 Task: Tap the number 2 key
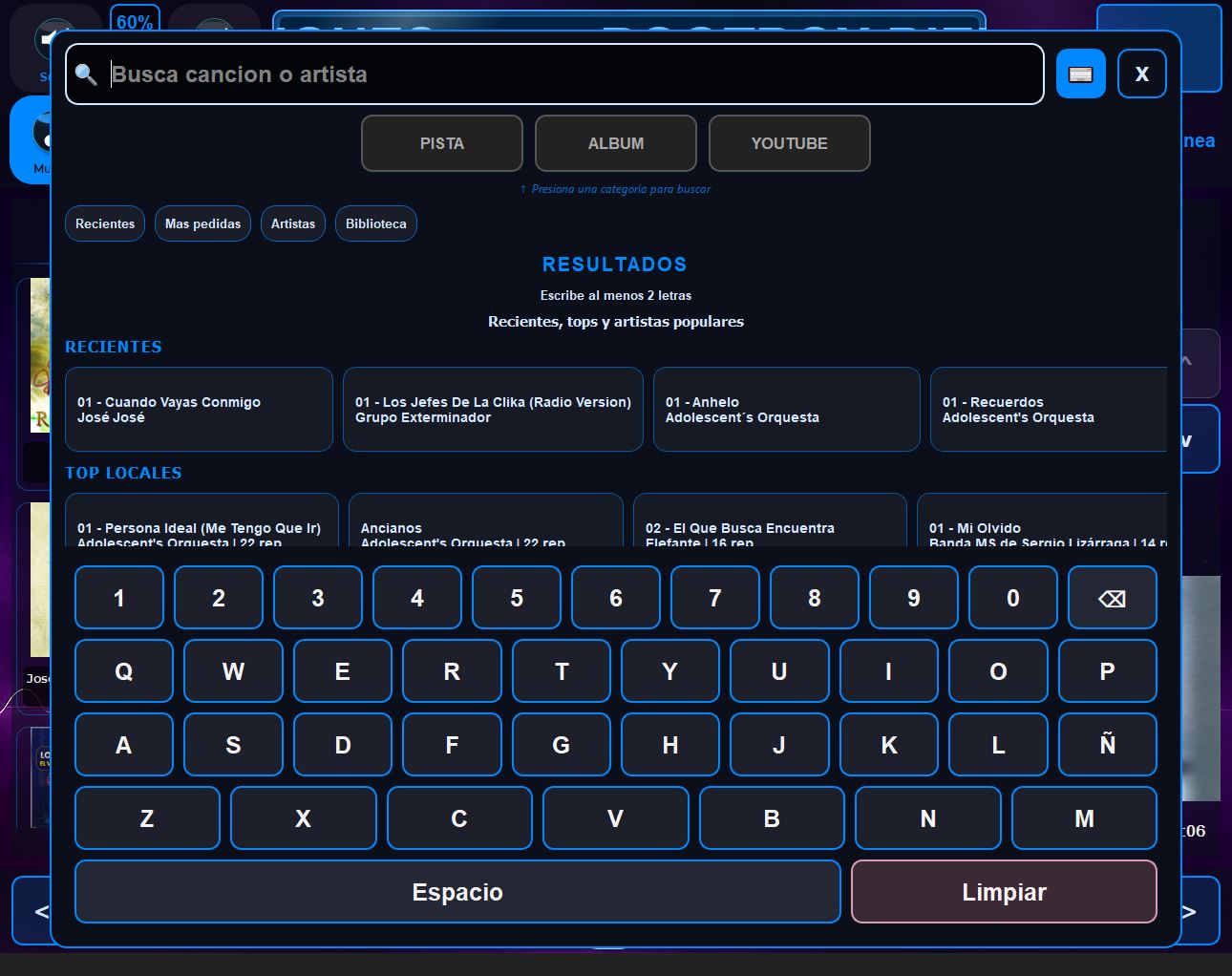point(219,598)
